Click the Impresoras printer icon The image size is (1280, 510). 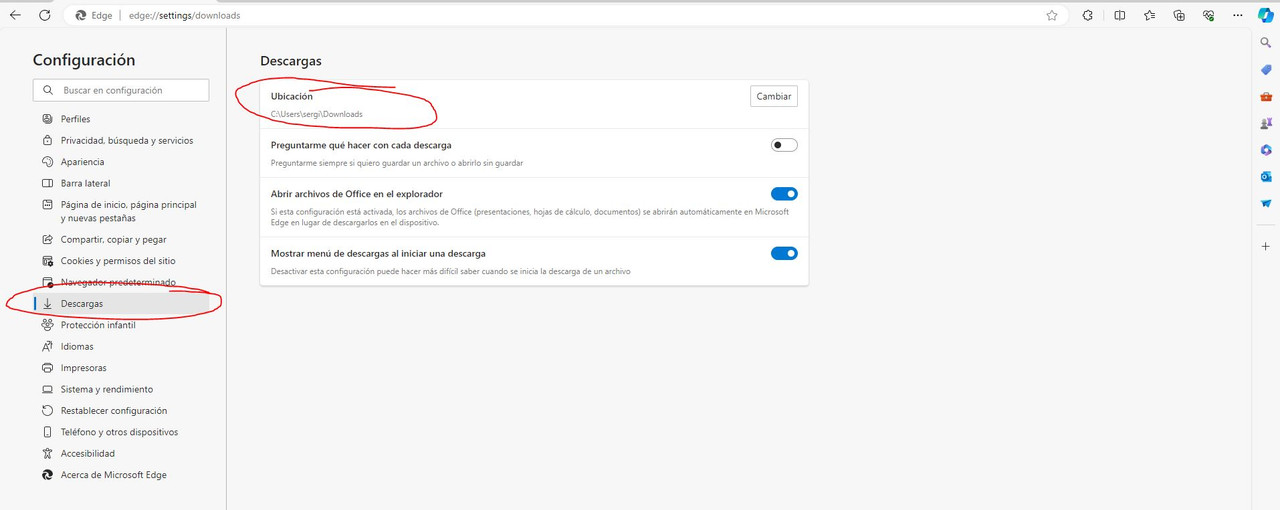(47, 368)
